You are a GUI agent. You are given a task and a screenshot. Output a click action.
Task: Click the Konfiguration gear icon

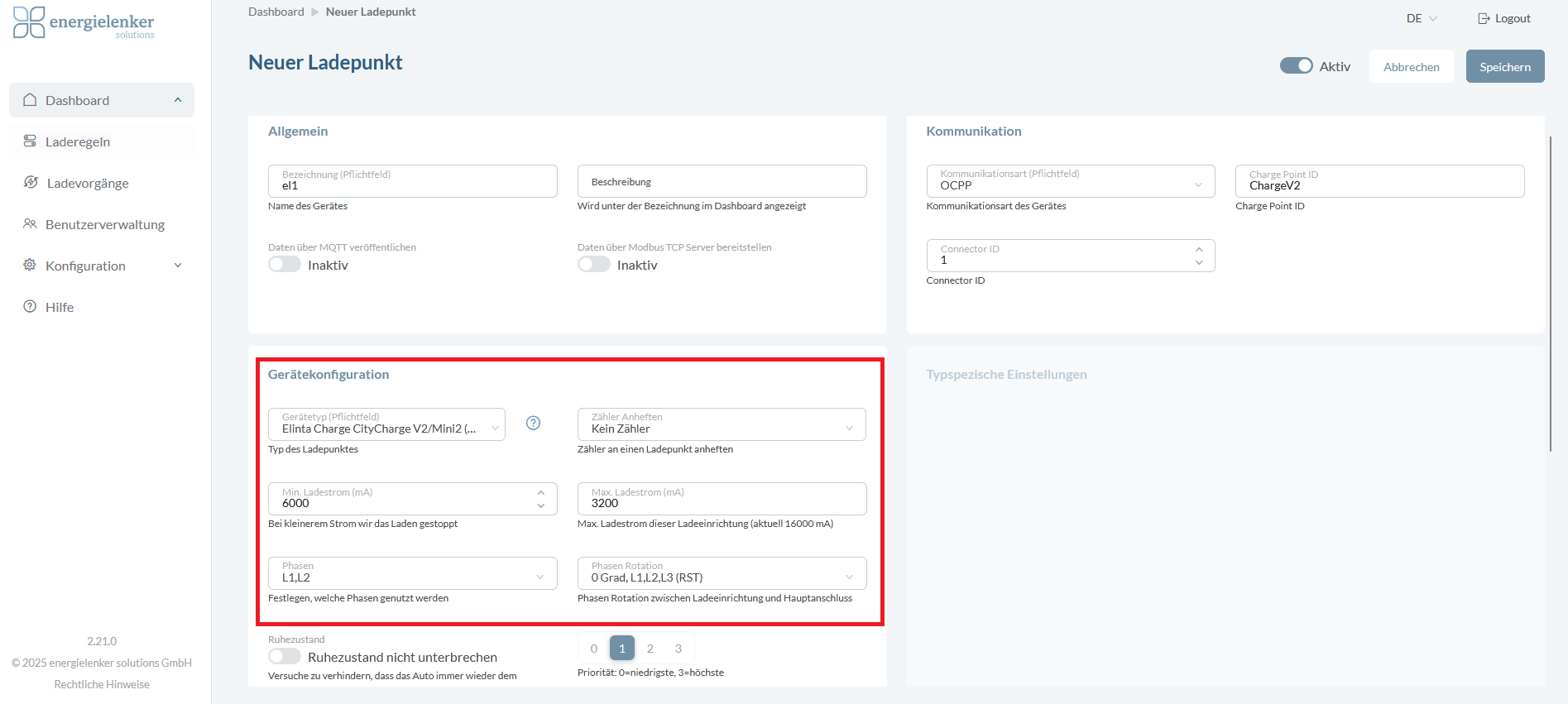30,266
